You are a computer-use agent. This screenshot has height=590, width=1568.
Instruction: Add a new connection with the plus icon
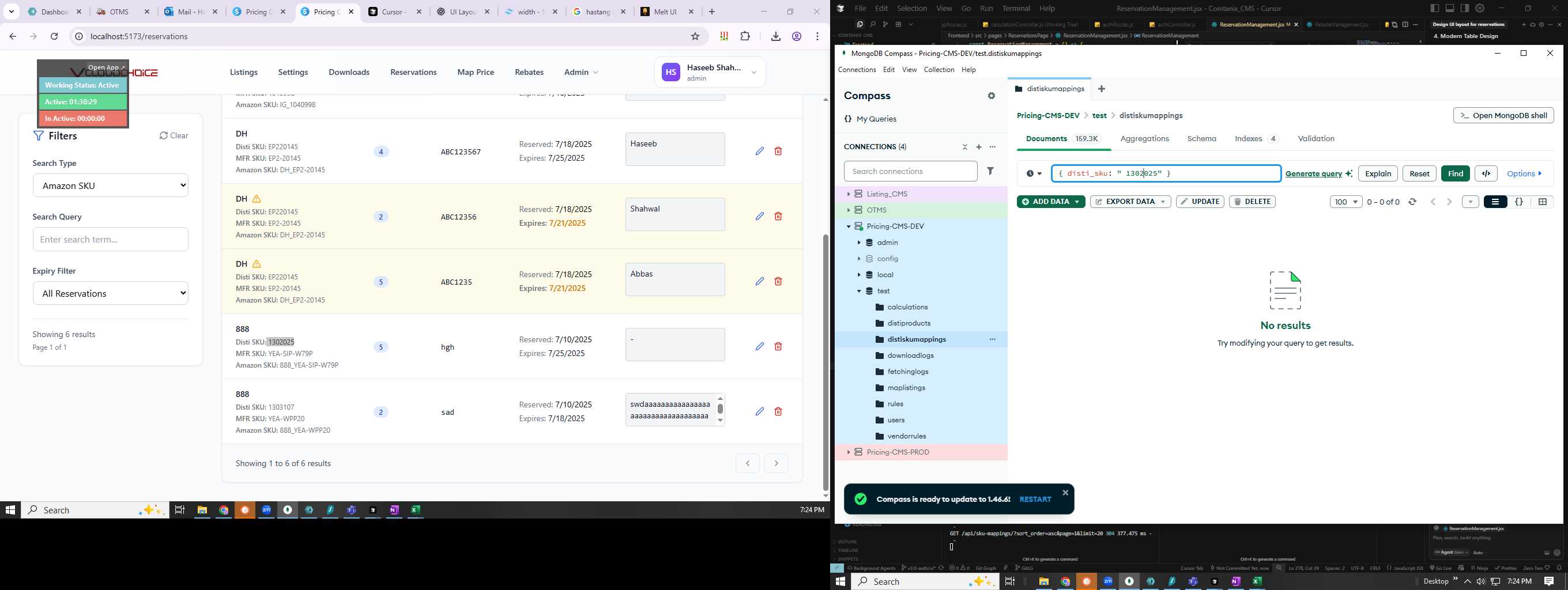979,146
